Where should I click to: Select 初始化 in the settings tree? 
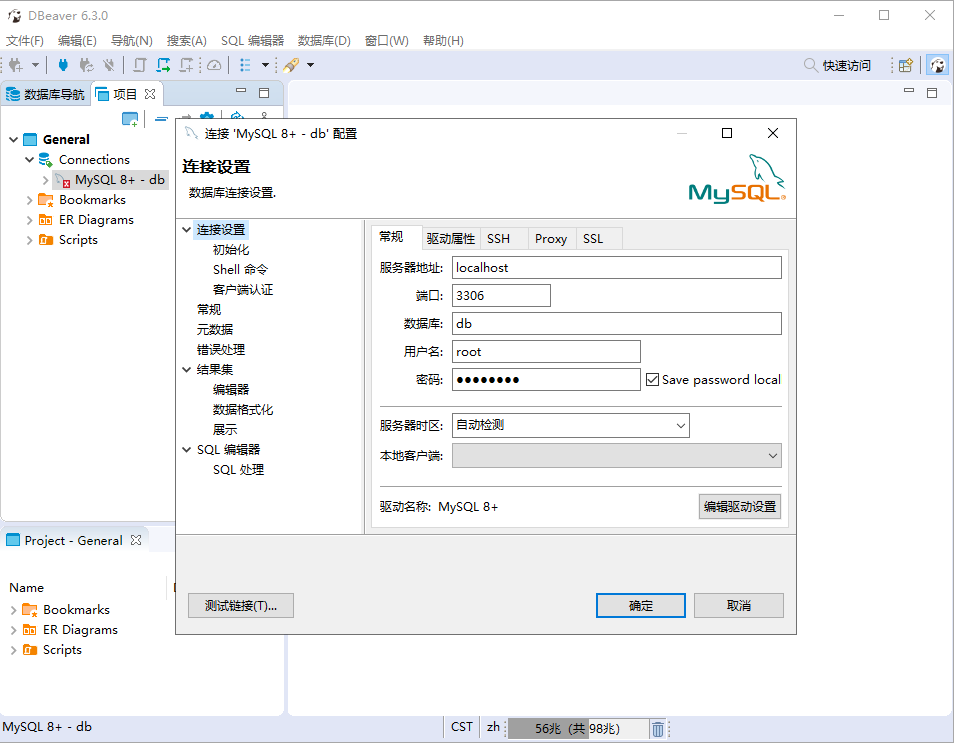[231, 249]
